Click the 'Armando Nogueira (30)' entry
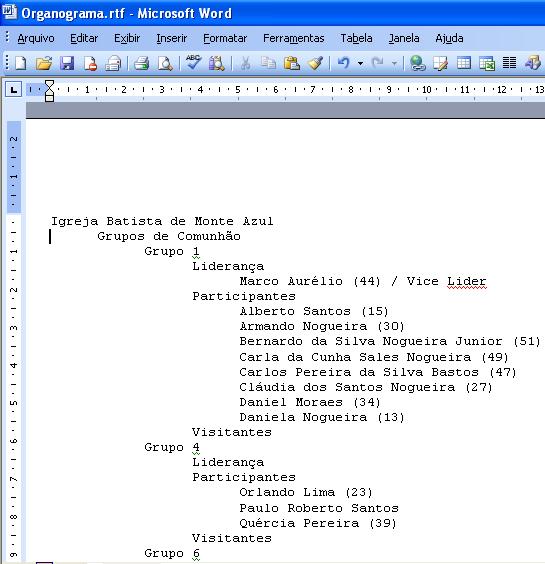 [322, 326]
